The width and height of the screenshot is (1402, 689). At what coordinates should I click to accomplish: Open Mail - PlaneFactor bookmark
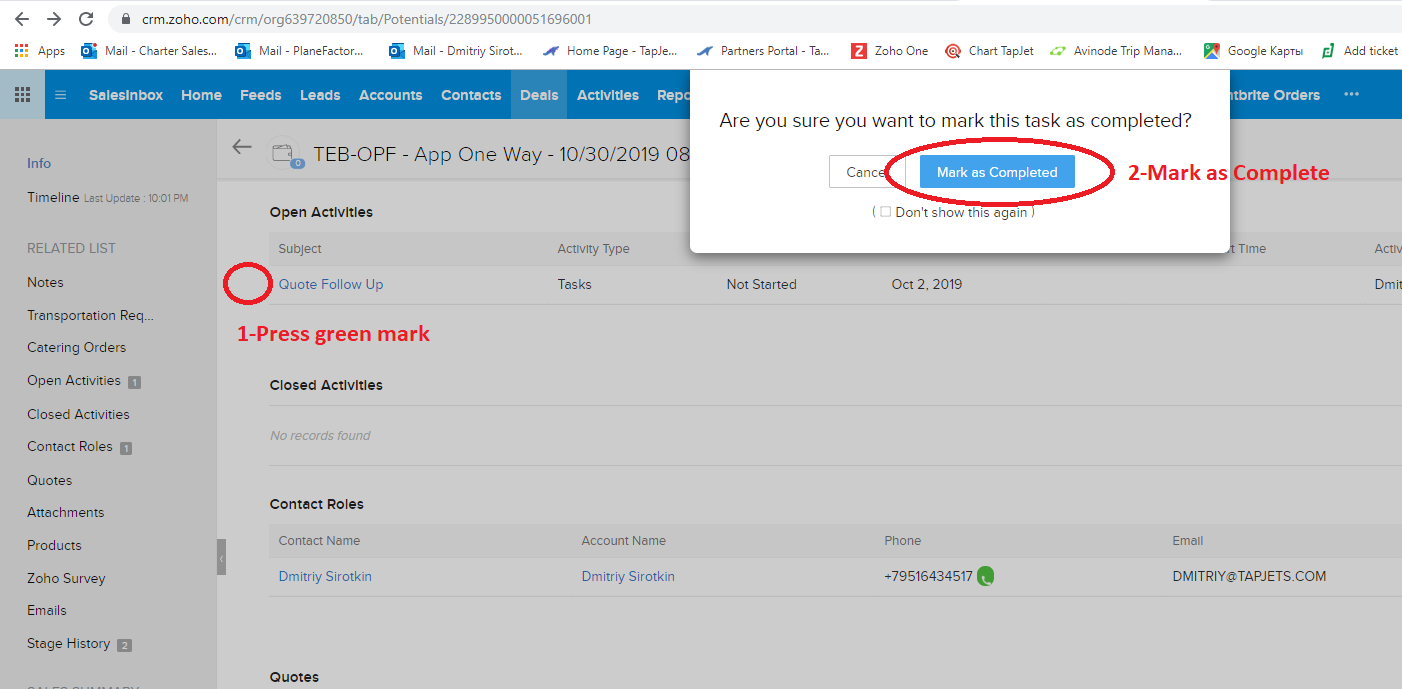[299, 50]
